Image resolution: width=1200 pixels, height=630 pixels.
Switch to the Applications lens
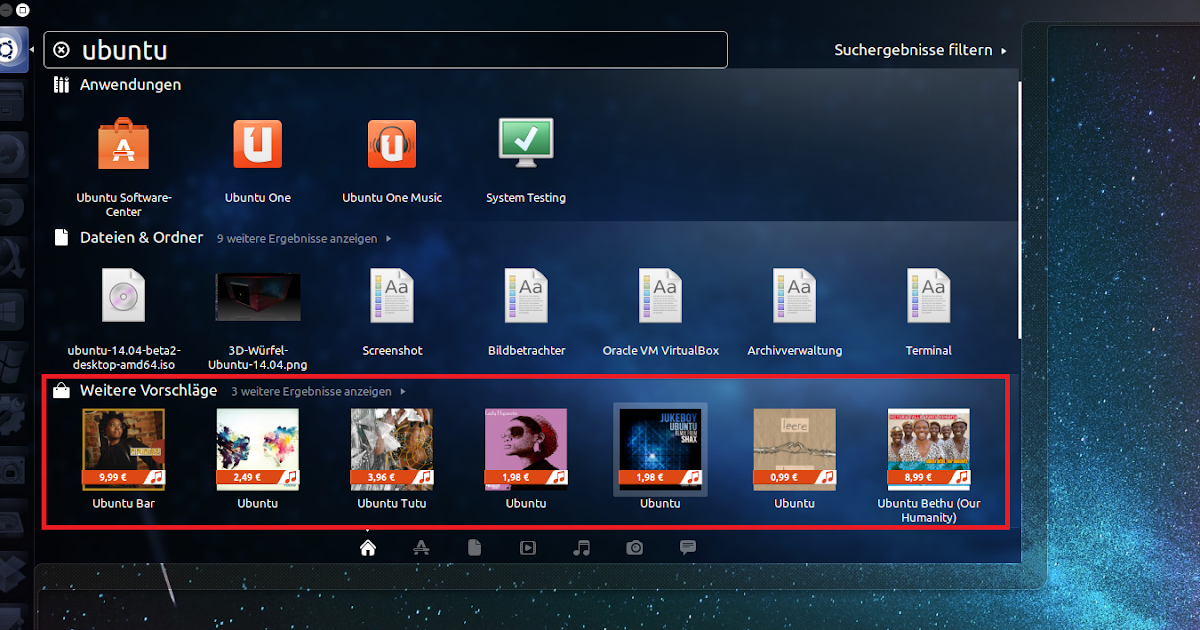click(x=421, y=547)
